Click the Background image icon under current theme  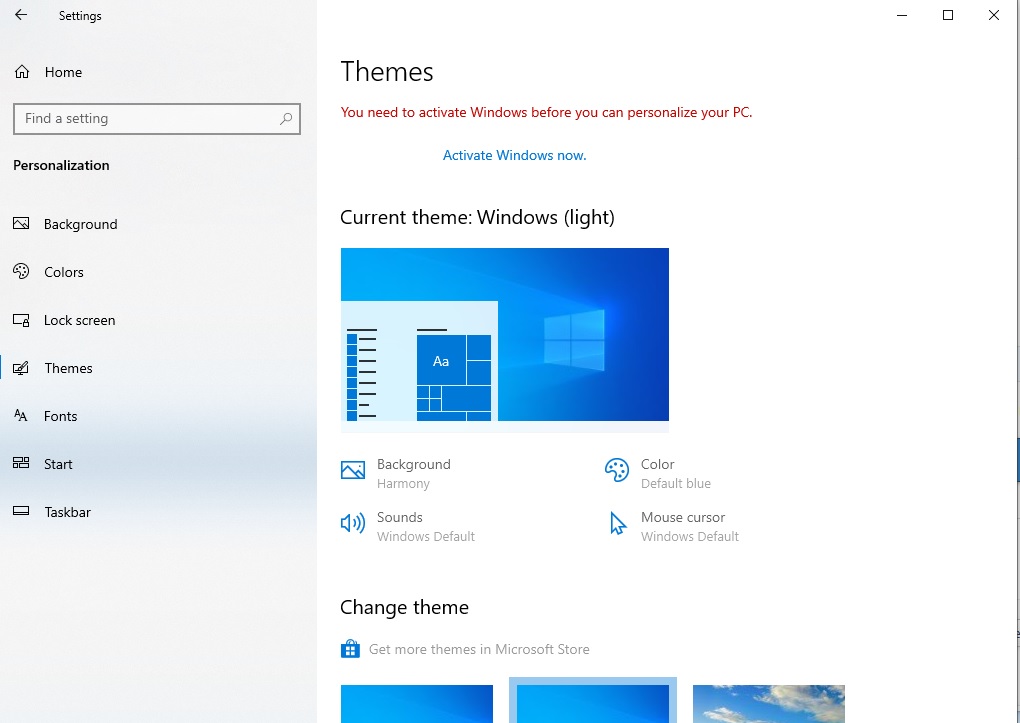[353, 470]
